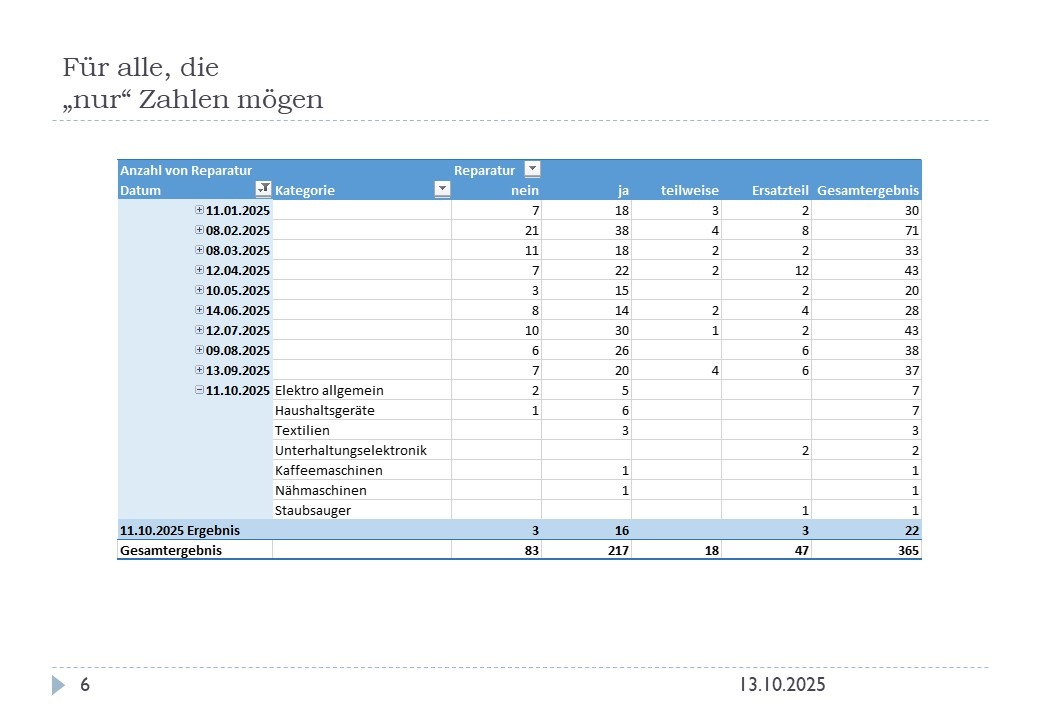Expand the 11.01.2025 date row

pyautogui.click(x=200, y=210)
